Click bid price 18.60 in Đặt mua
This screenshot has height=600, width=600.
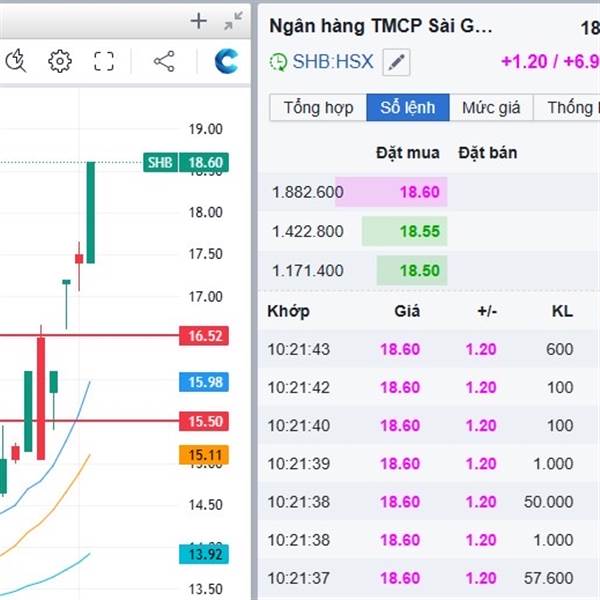click(x=420, y=192)
